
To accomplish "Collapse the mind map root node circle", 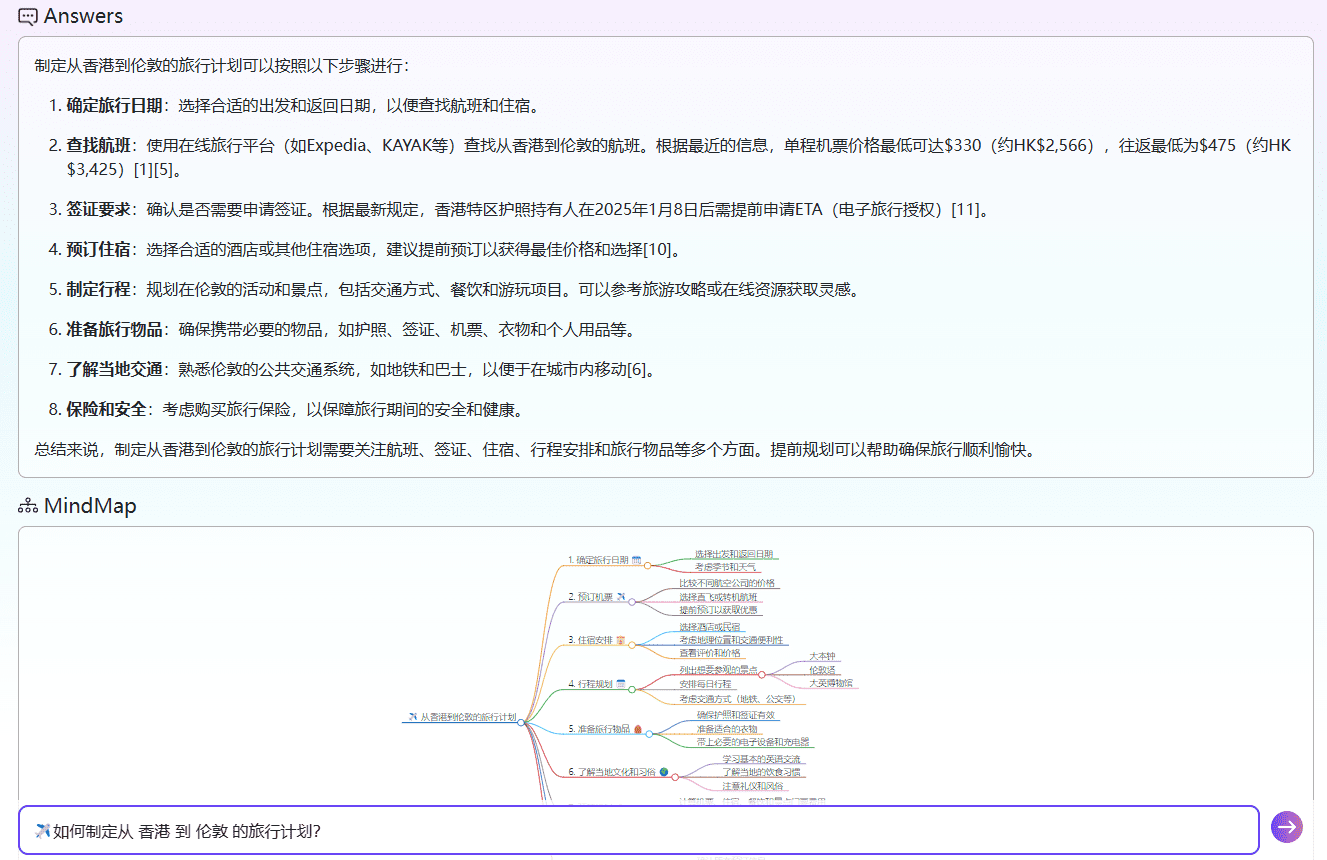I will point(523,721).
